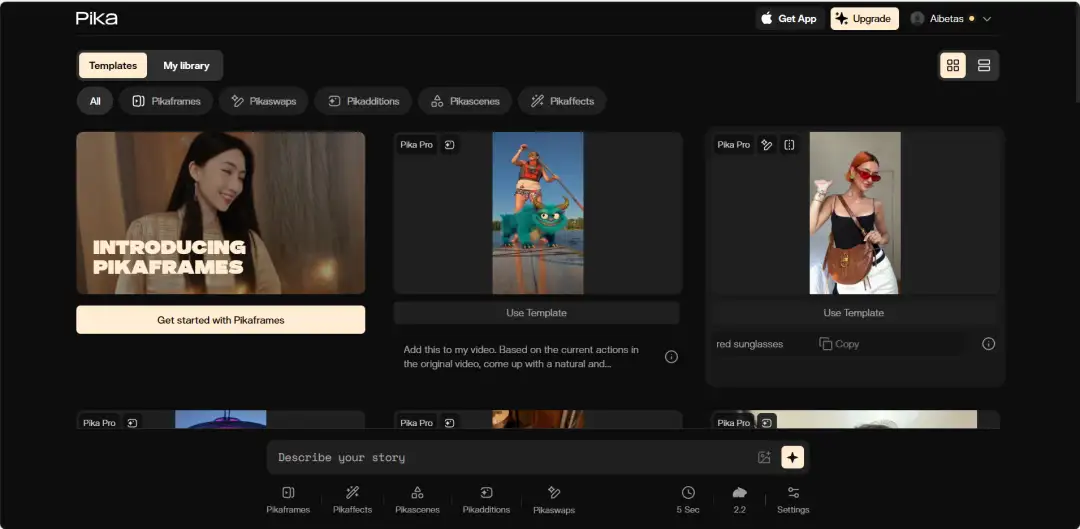The width and height of the screenshot is (1080, 529).
Task: Select grid view layout
Action: coord(953,65)
